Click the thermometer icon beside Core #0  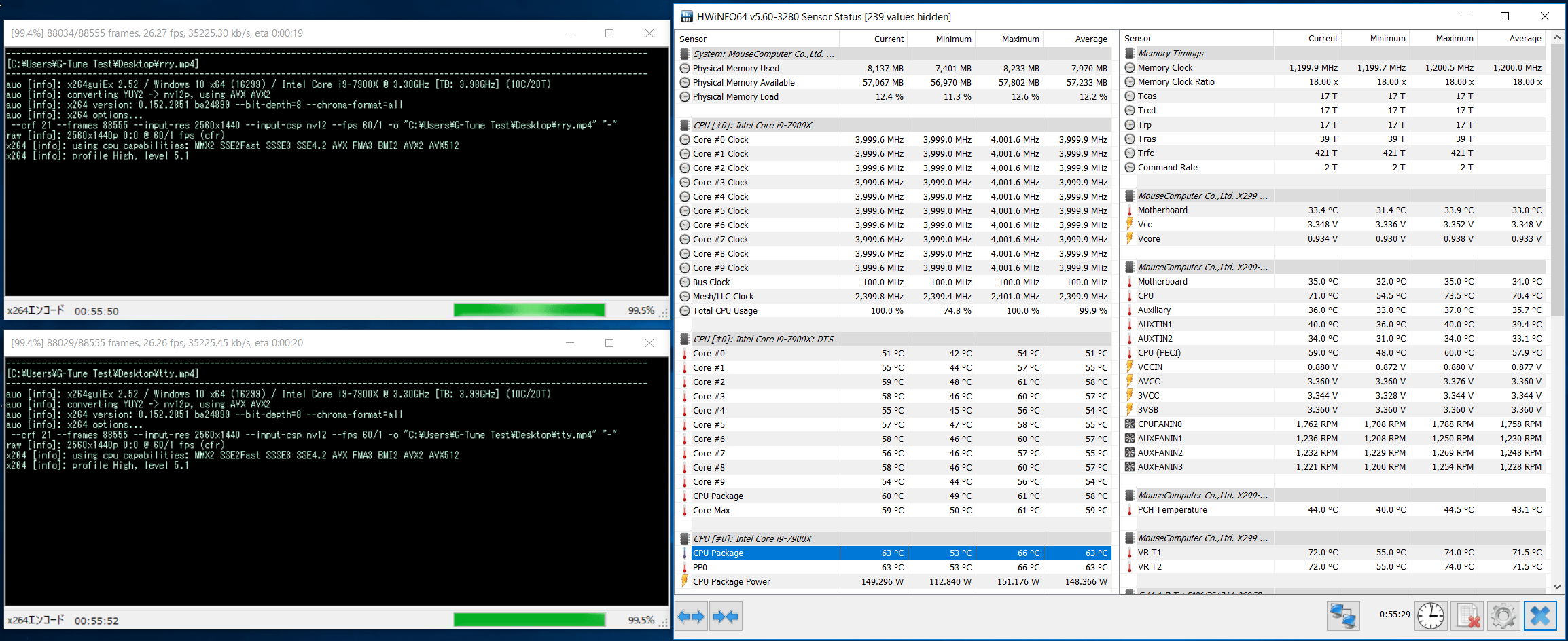(685, 354)
